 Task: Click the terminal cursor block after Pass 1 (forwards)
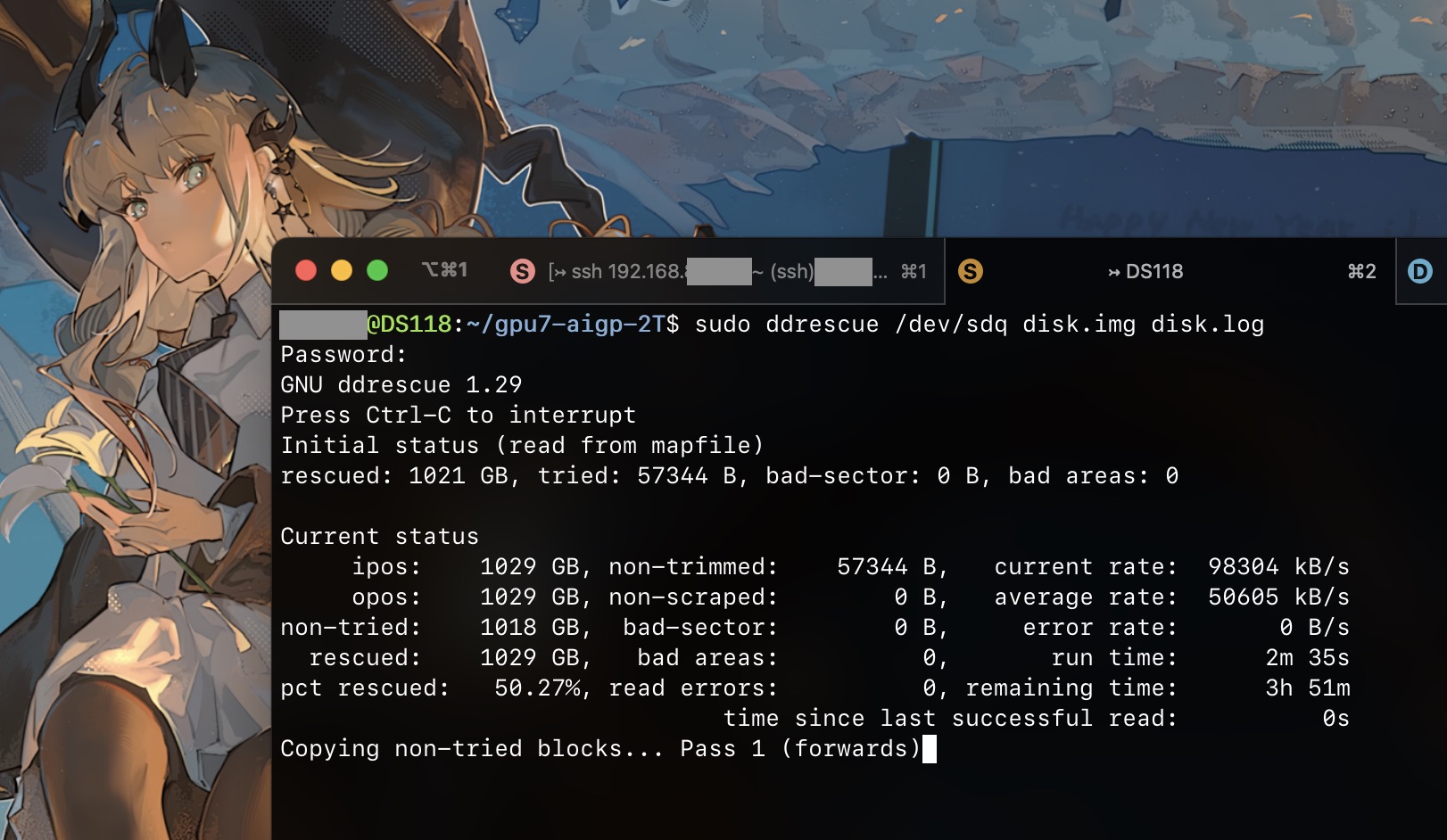[x=930, y=749]
